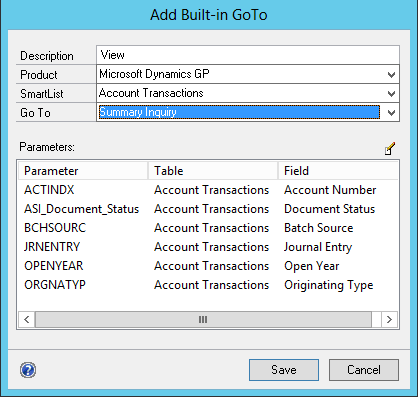This screenshot has width=418, height=397.
Task: Select the ASI_Document_Status parameter
Action: pyautogui.click(x=81, y=209)
